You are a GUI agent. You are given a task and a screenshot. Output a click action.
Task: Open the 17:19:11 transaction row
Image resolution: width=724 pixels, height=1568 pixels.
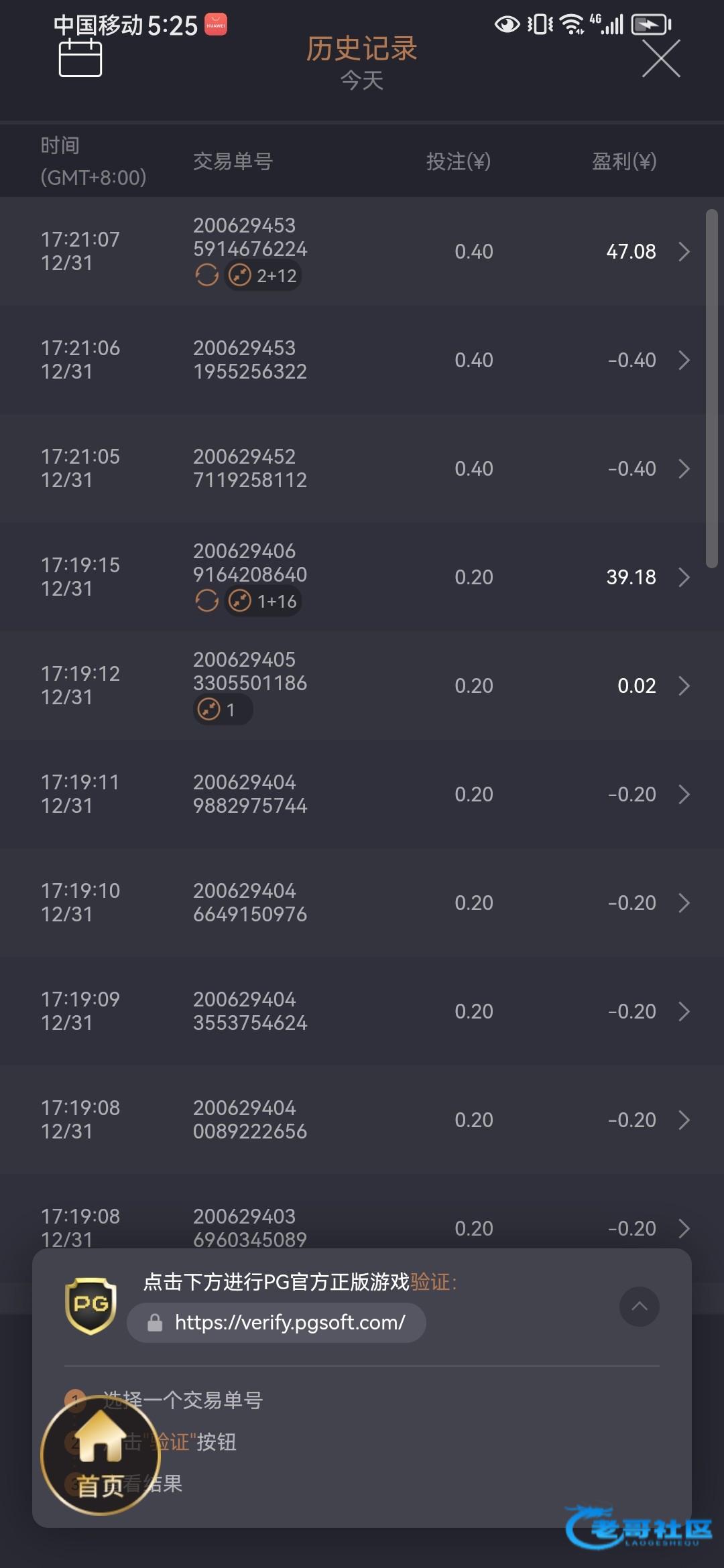point(362,794)
